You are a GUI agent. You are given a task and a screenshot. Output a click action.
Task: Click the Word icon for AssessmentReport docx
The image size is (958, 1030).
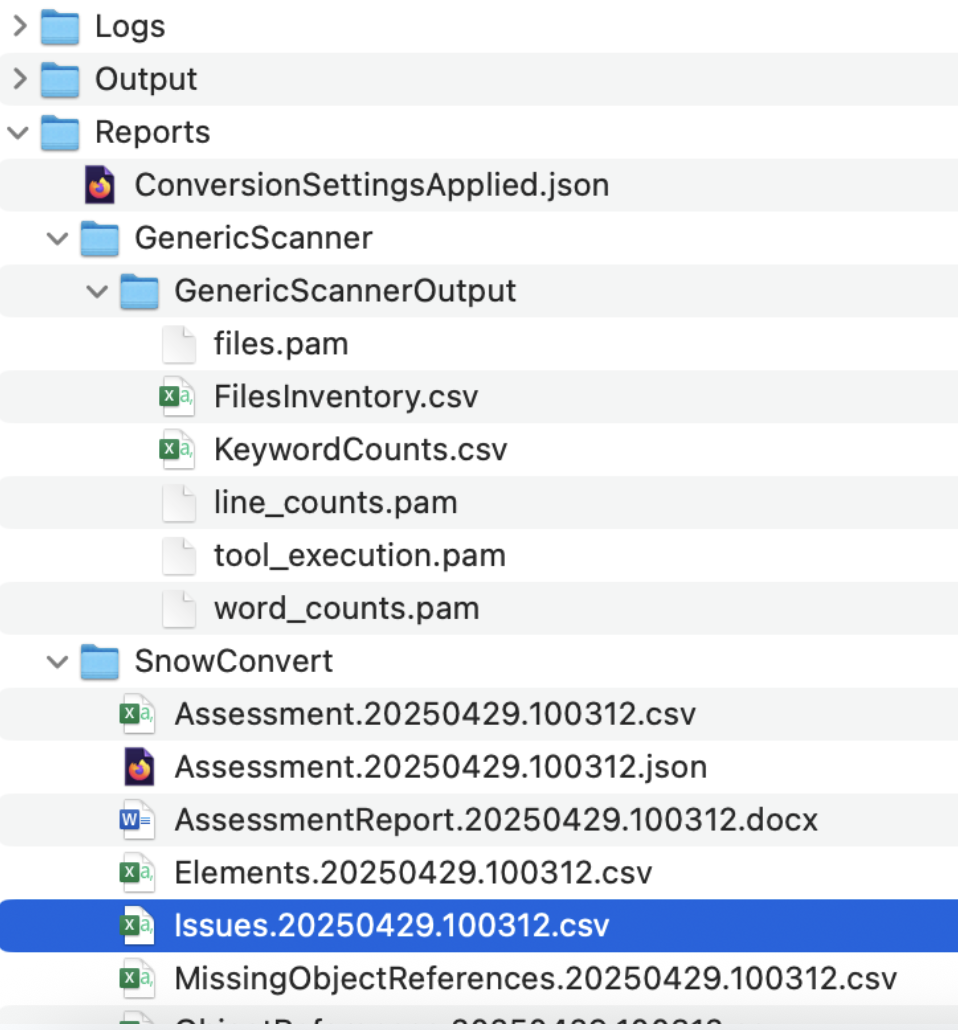coord(137,821)
